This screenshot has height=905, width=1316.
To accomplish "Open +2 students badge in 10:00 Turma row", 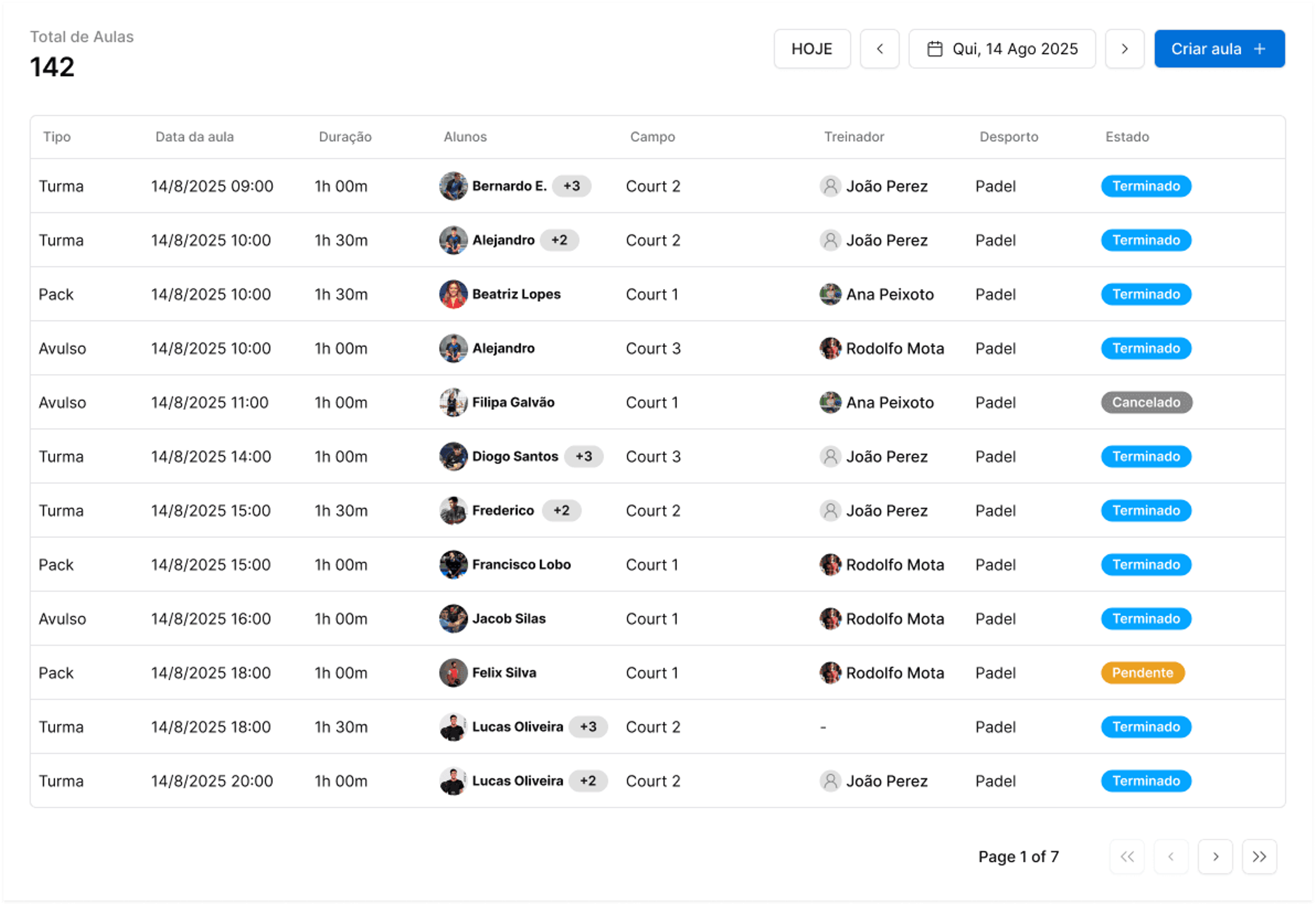I will coord(559,240).
